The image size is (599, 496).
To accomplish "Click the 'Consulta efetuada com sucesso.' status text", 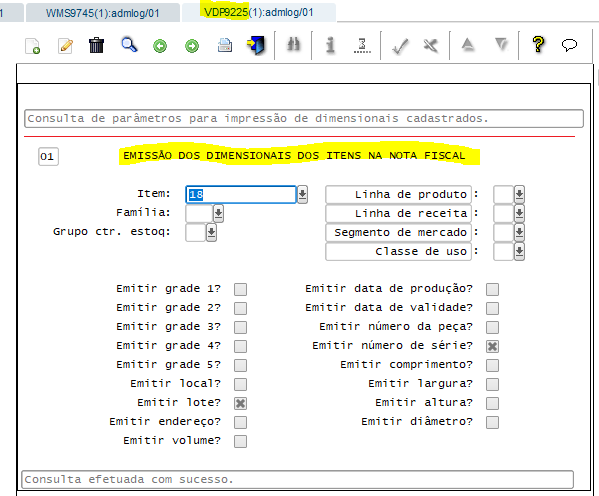I will (x=129, y=479).
